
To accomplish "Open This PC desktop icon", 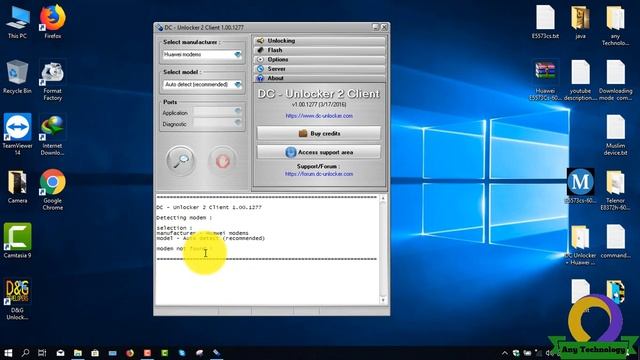I will tap(17, 22).
